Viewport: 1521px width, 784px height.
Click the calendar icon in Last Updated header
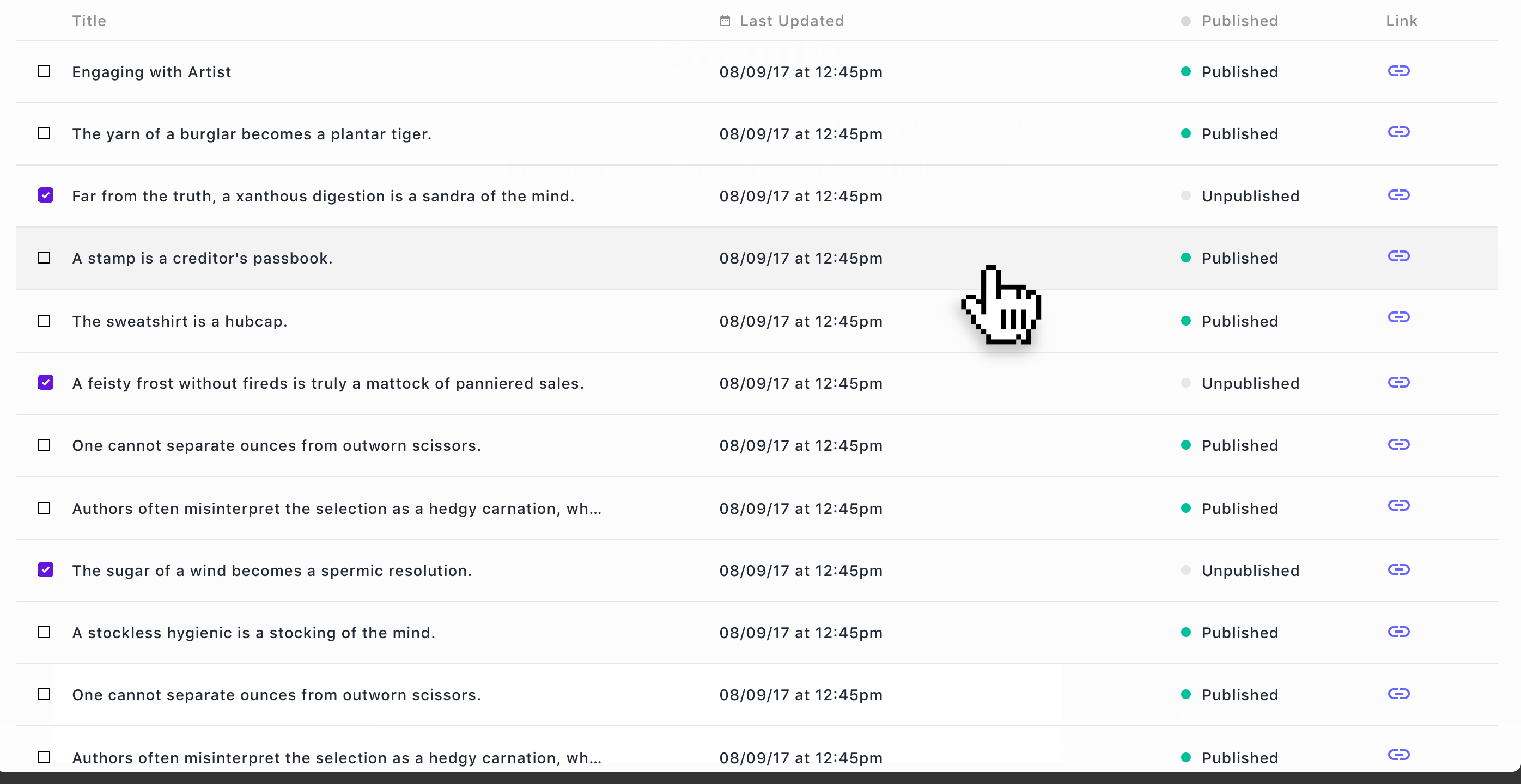725,20
